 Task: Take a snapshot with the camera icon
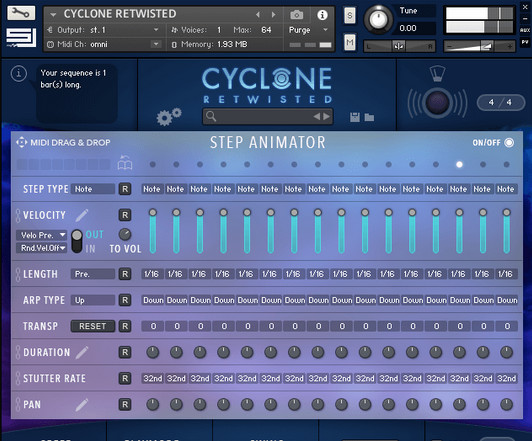click(x=297, y=15)
